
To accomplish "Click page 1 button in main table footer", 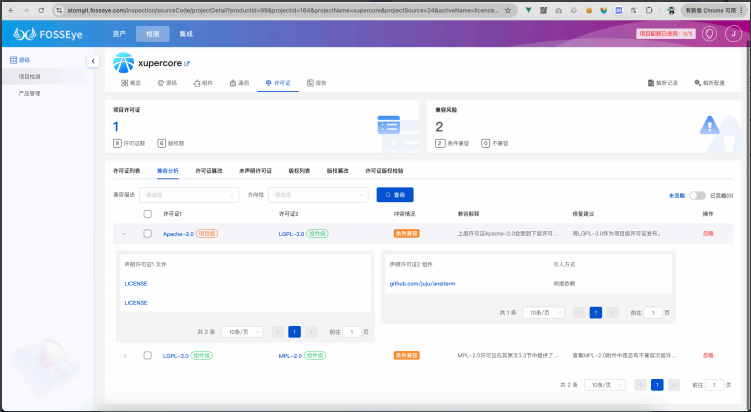I will click(657, 385).
